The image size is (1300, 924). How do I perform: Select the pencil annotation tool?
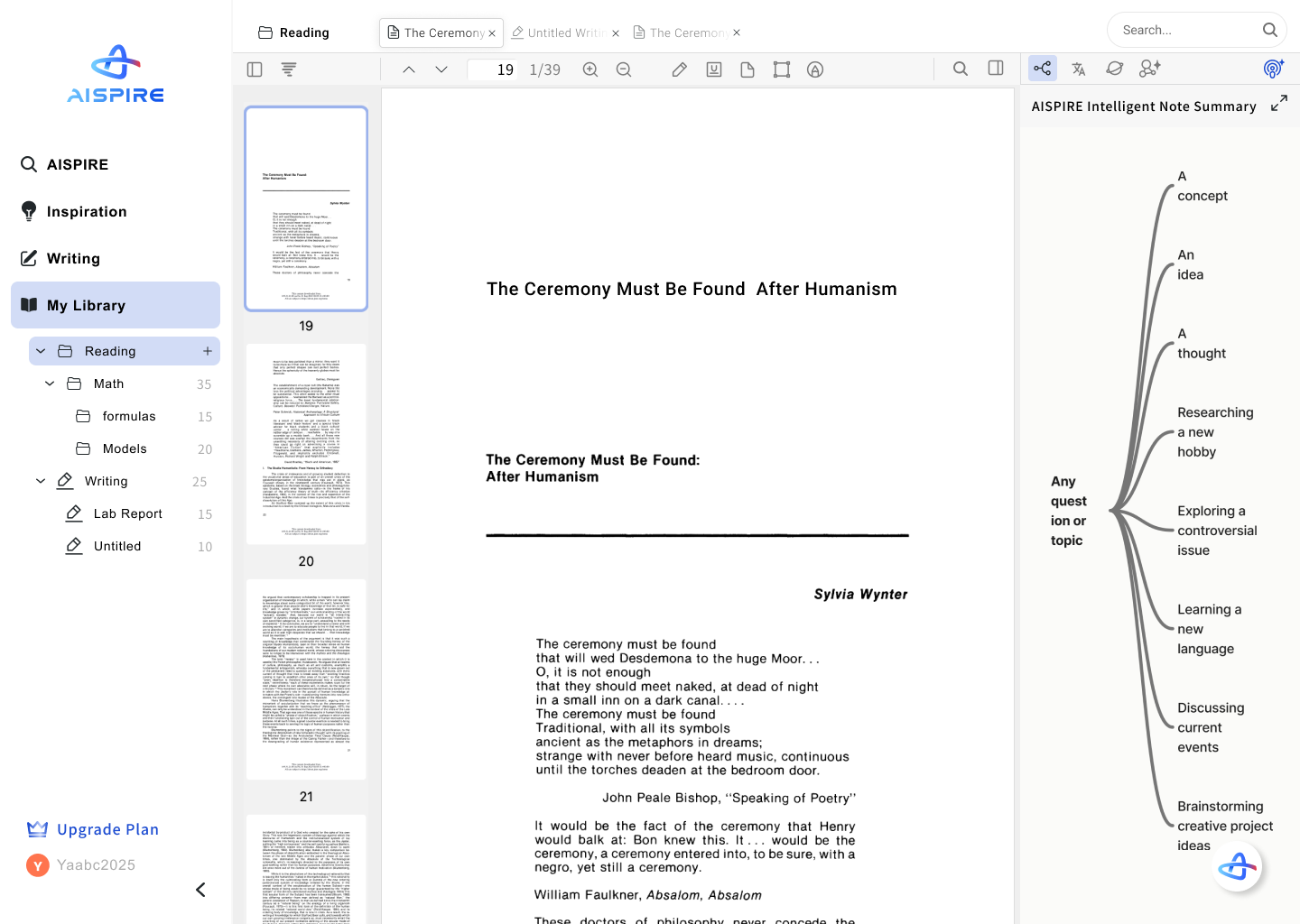680,69
